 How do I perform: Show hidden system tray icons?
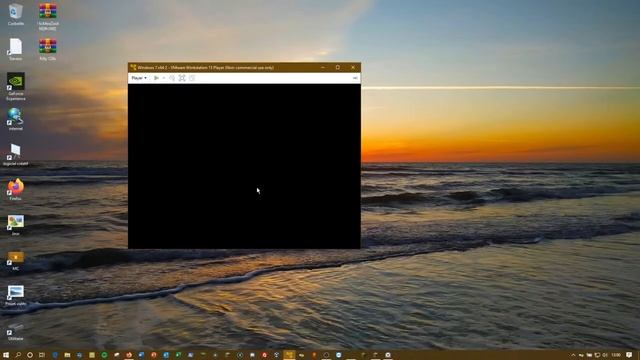(x=573, y=355)
